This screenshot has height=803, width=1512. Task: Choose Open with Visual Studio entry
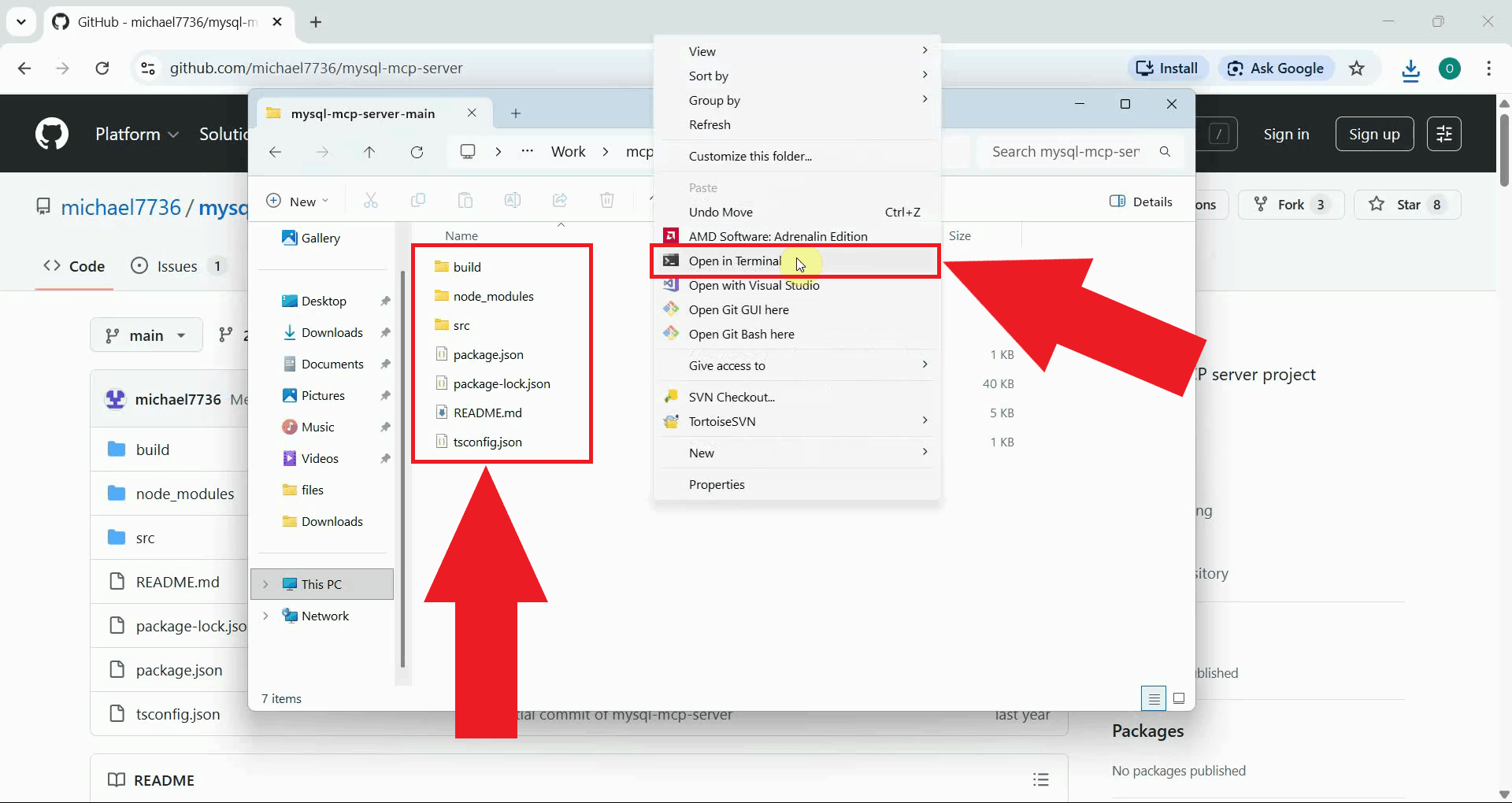tap(796, 285)
